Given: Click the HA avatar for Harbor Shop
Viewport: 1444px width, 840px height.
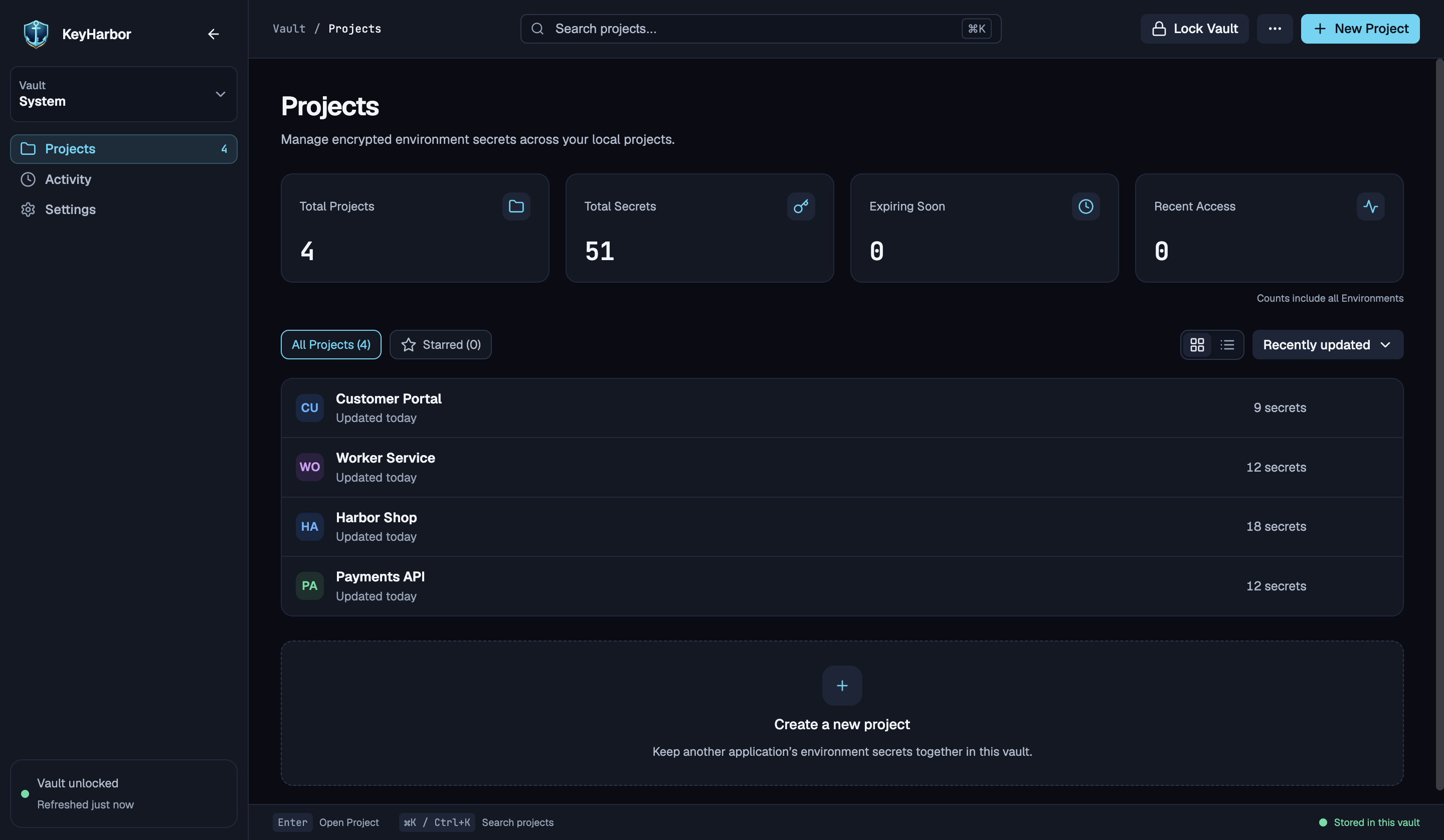Looking at the screenshot, I should tap(309, 527).
